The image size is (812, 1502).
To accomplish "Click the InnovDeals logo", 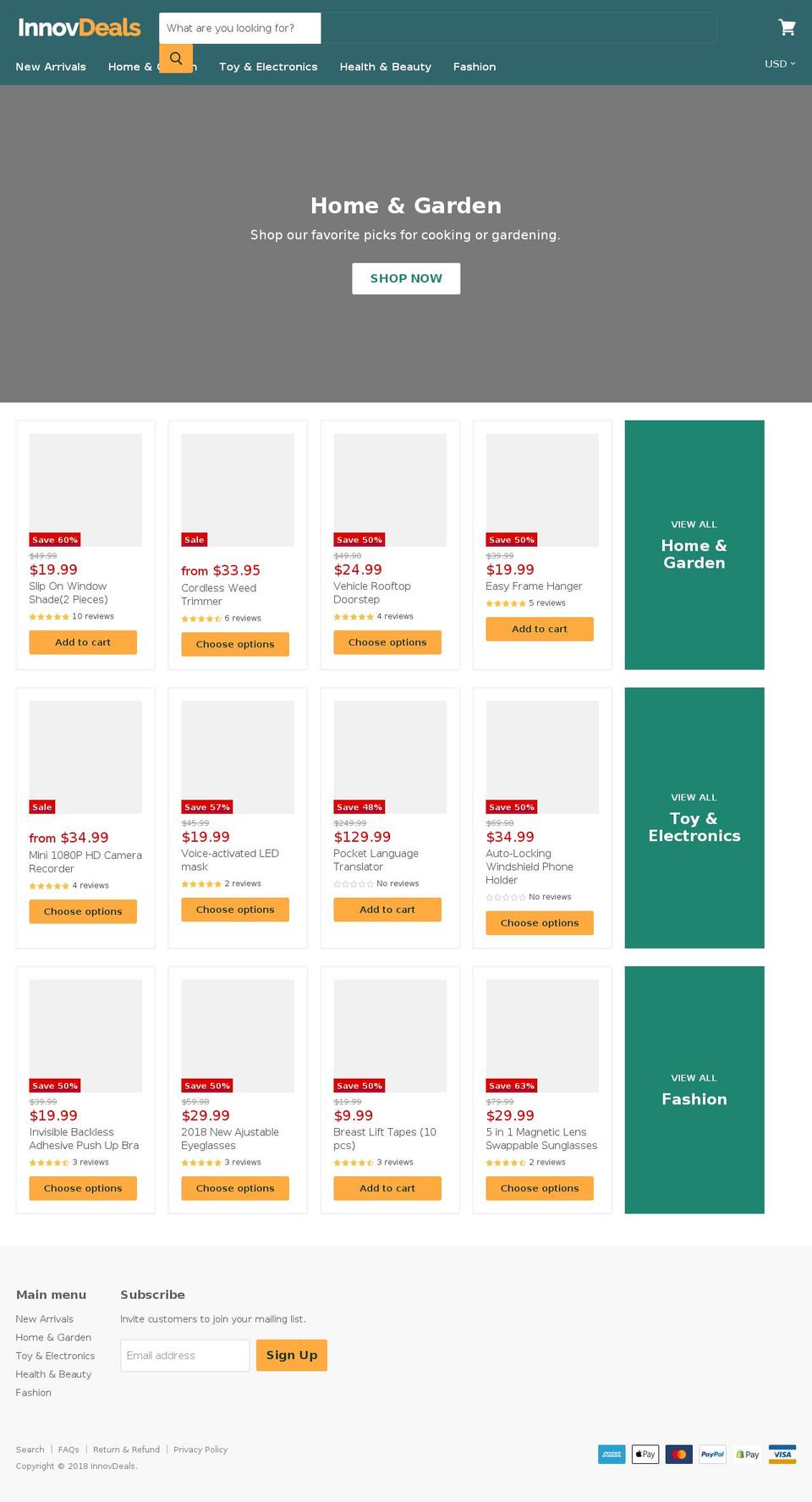I will [x=80, y=28].
